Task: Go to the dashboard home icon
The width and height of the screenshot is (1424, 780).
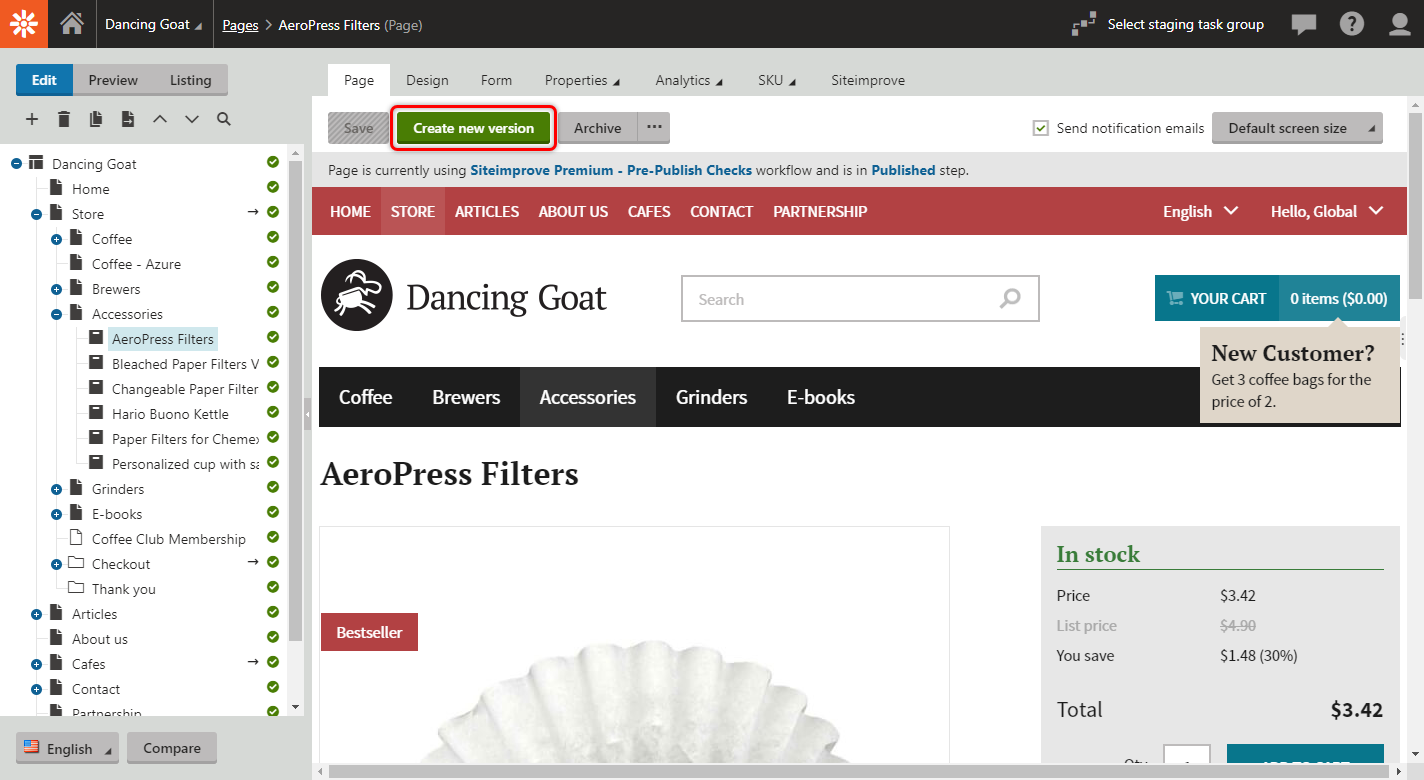Action: click(x=72, y=24)
